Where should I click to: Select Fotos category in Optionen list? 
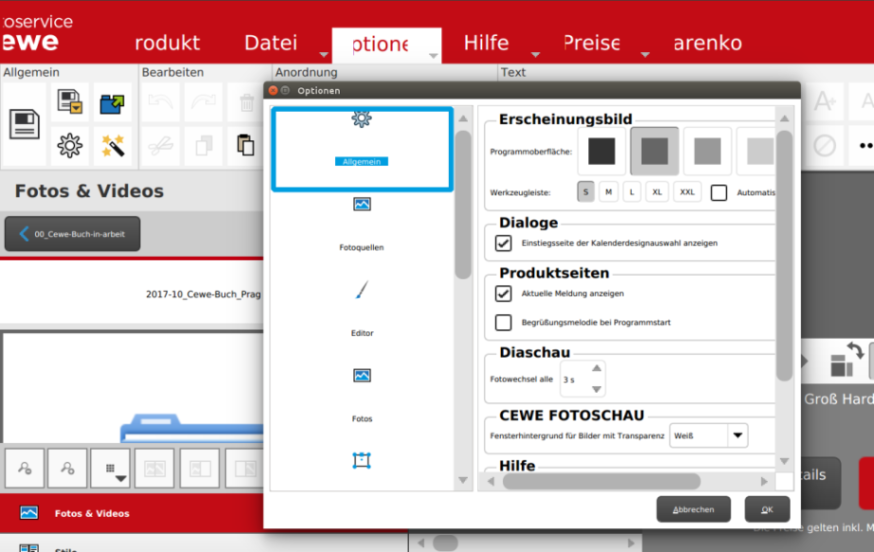[362, 394]
